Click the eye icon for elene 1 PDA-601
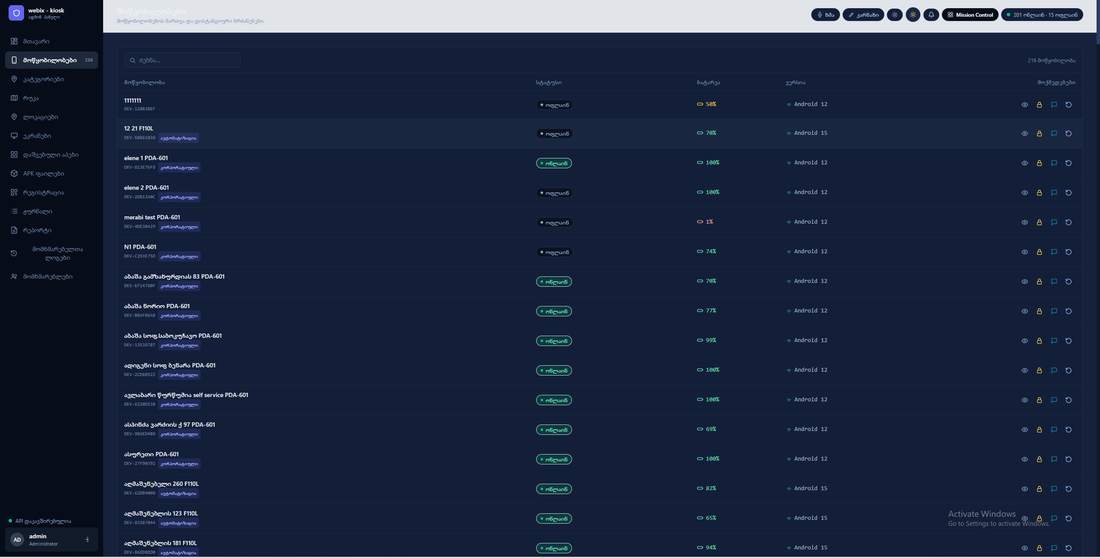 coord(1024,163)
